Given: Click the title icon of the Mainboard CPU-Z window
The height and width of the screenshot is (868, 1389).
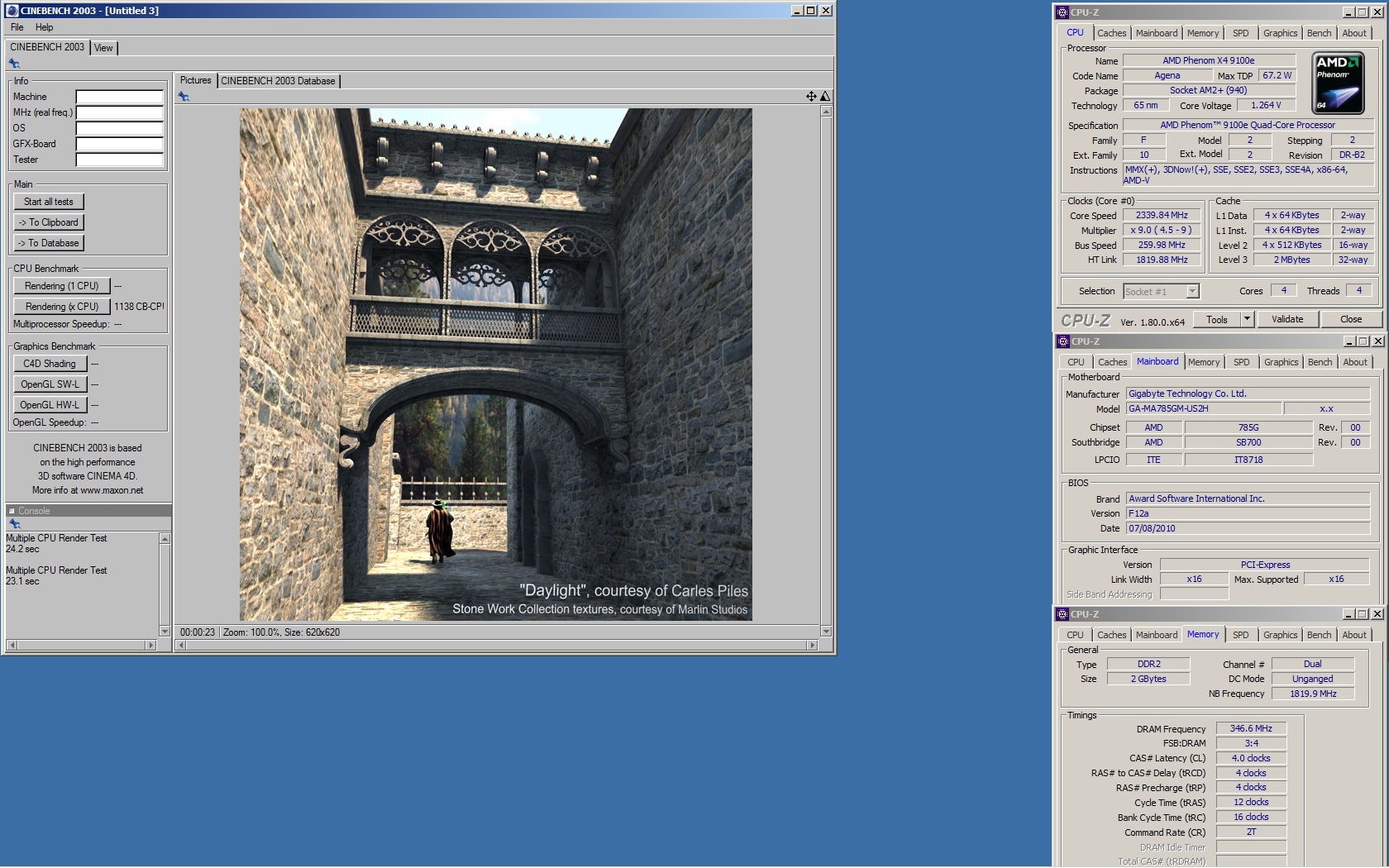Looking at the screenshot, I should tap(1063, 341).
